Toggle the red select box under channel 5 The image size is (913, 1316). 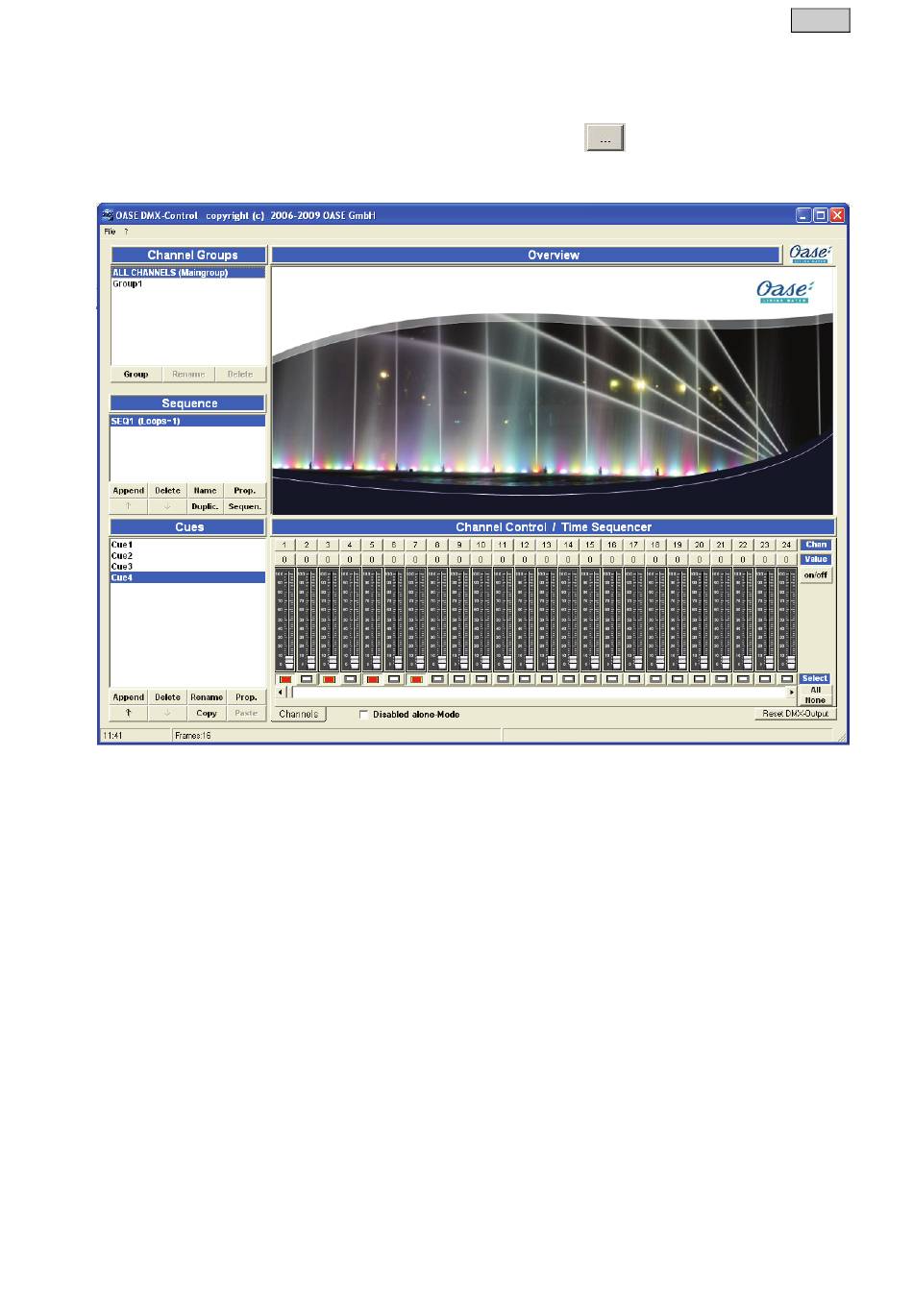pyautogui.click(x=372, y=679)
